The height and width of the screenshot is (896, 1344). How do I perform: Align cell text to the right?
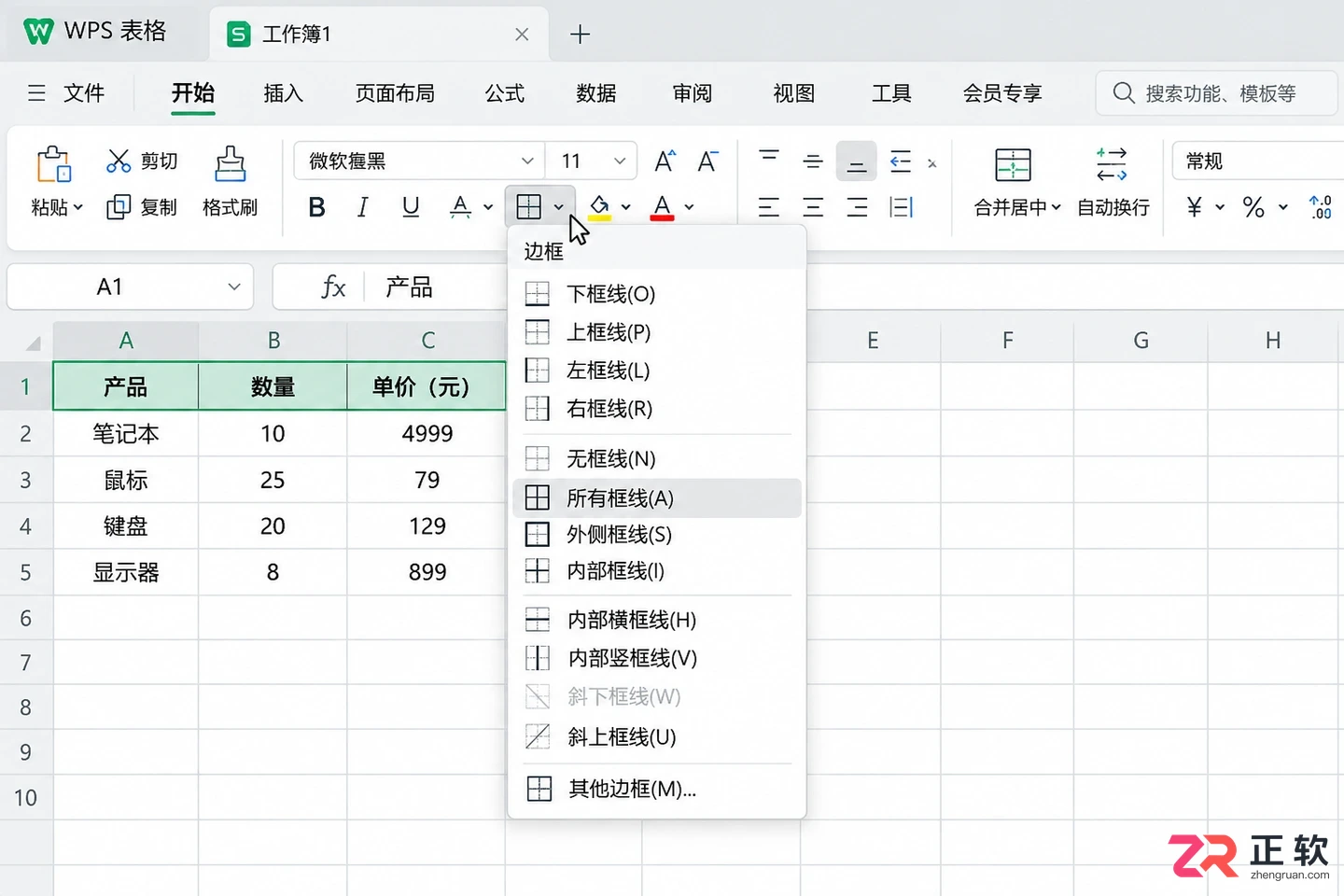coord(857,207)
